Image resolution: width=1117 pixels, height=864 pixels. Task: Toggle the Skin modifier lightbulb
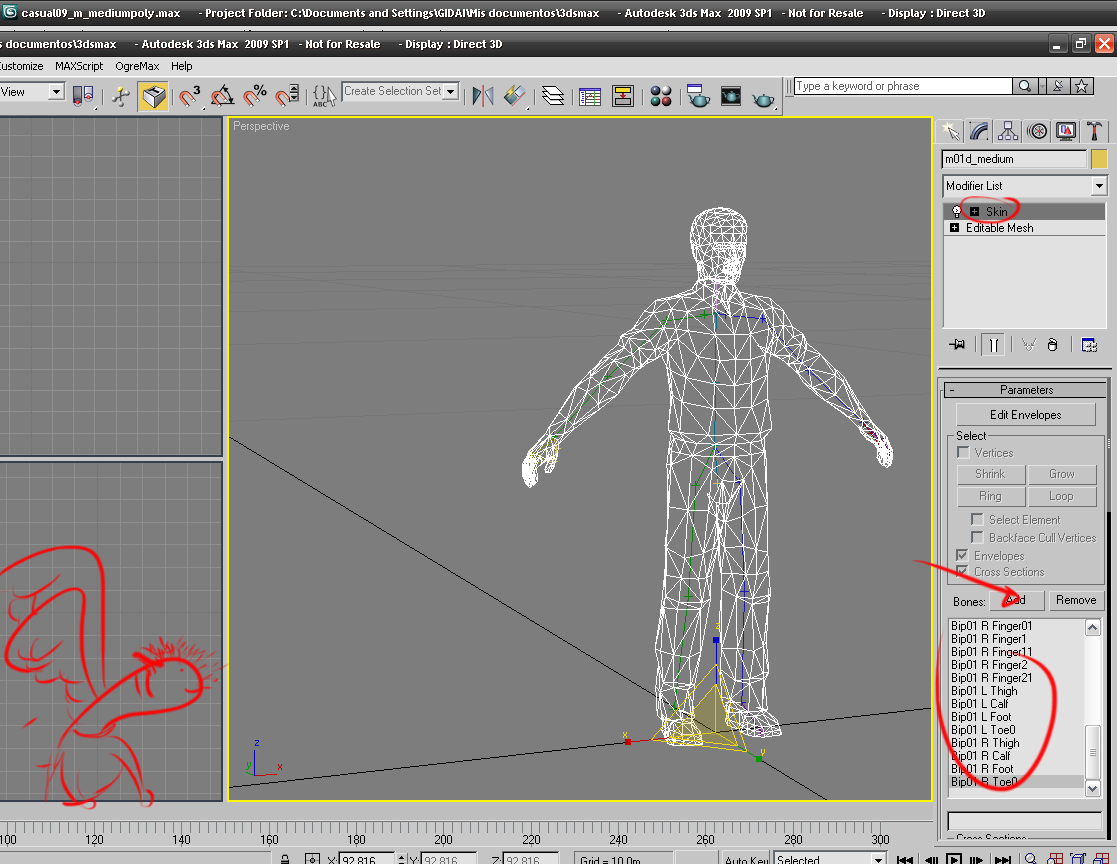pos(957,212)
